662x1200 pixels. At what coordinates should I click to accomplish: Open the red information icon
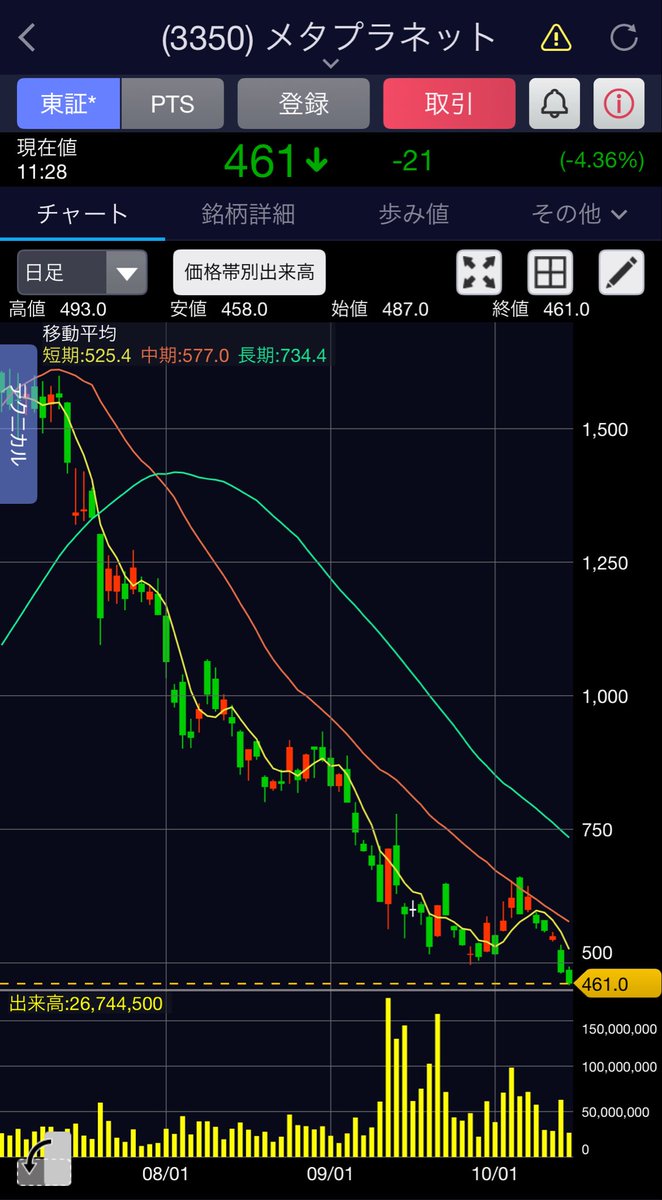[619, 104]
